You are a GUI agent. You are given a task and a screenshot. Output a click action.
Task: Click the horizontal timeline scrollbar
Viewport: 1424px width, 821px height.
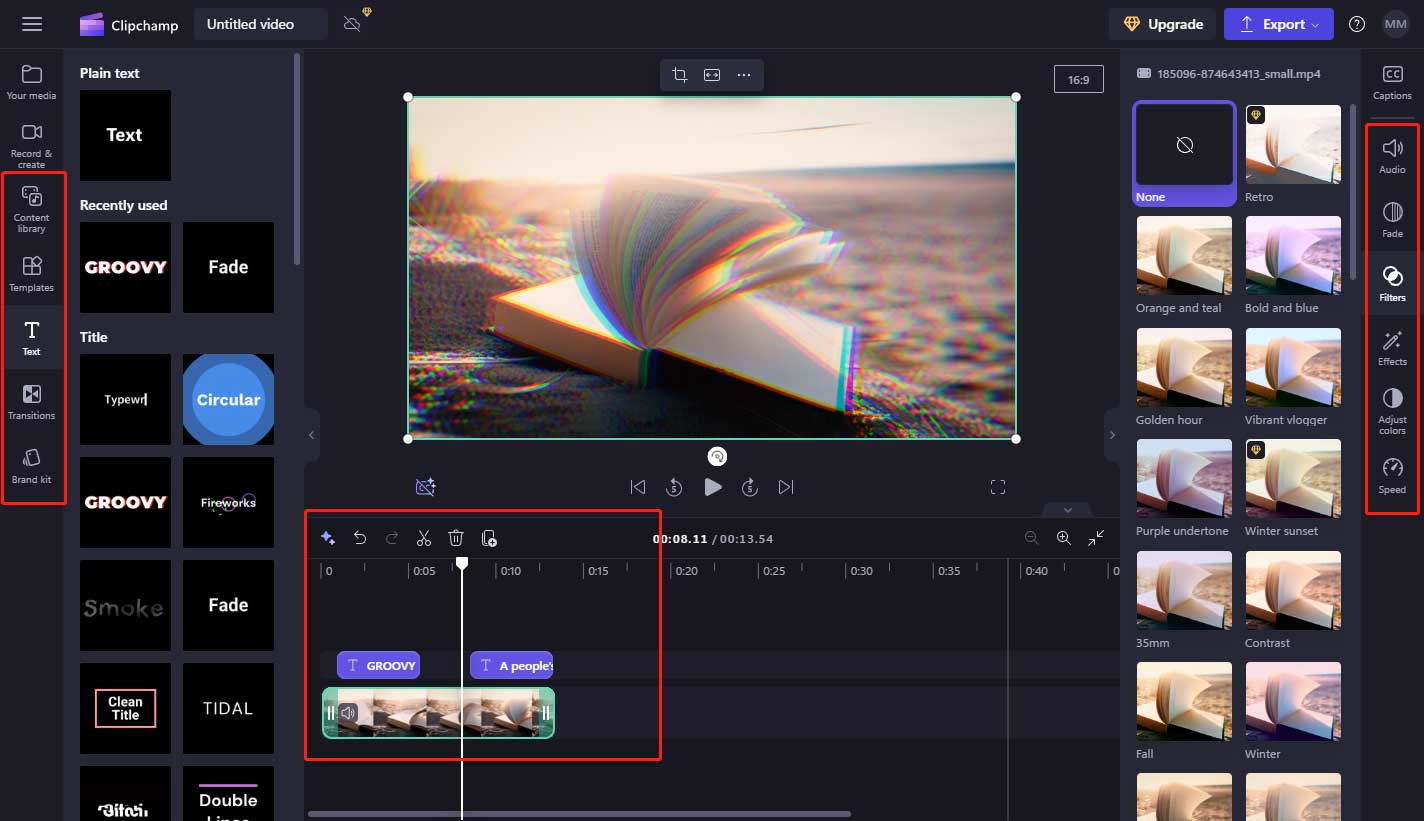tap(580, 814)
